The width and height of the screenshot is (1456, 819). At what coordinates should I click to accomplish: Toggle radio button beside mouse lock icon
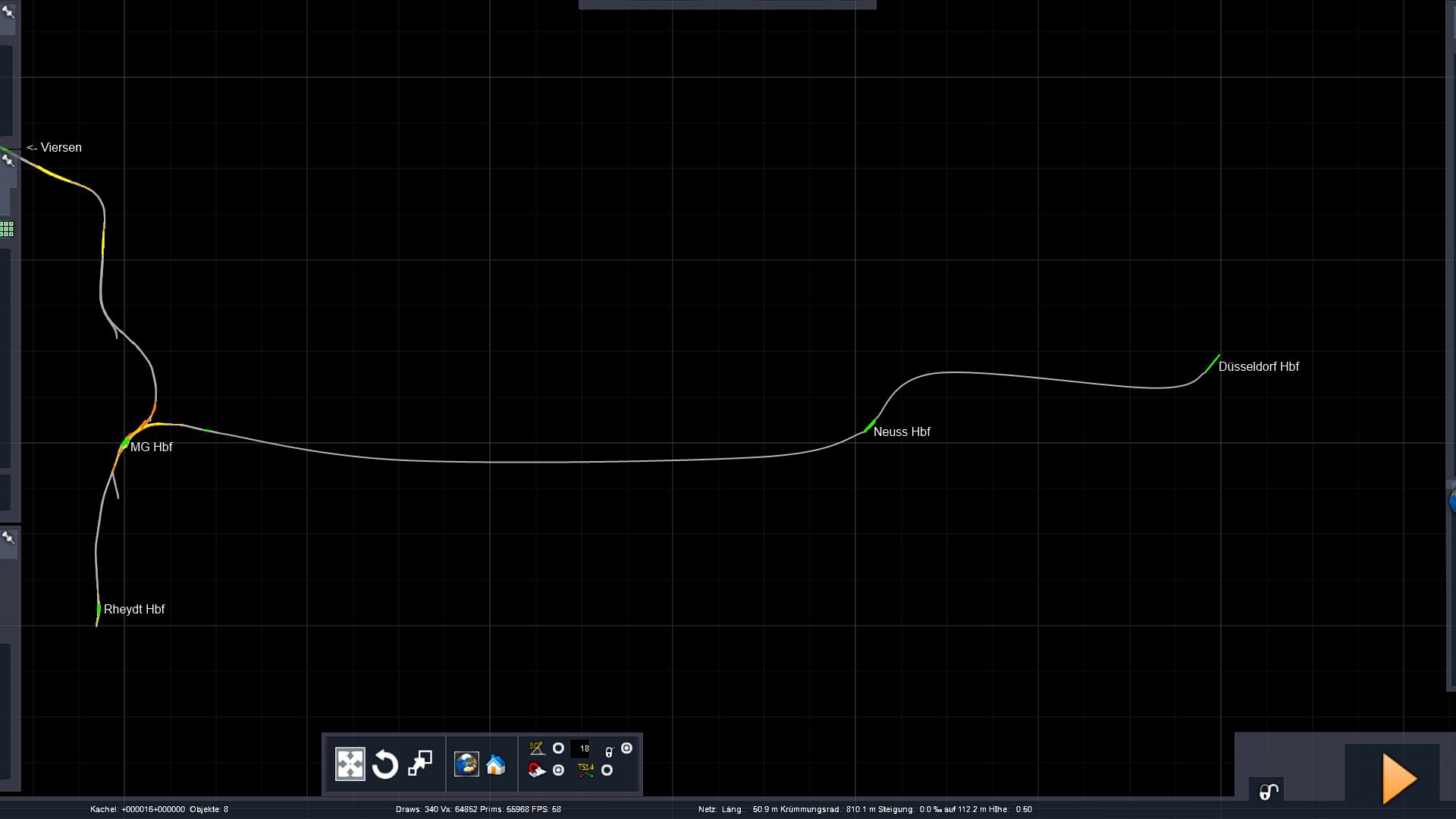point(626,748)
